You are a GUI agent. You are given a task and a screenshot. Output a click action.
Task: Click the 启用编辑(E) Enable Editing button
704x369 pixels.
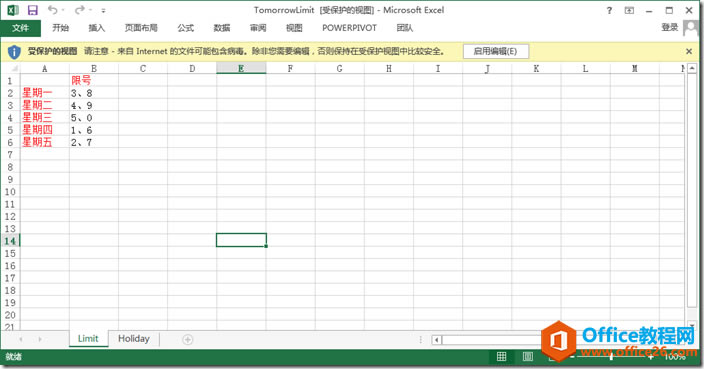coord(496,51)
